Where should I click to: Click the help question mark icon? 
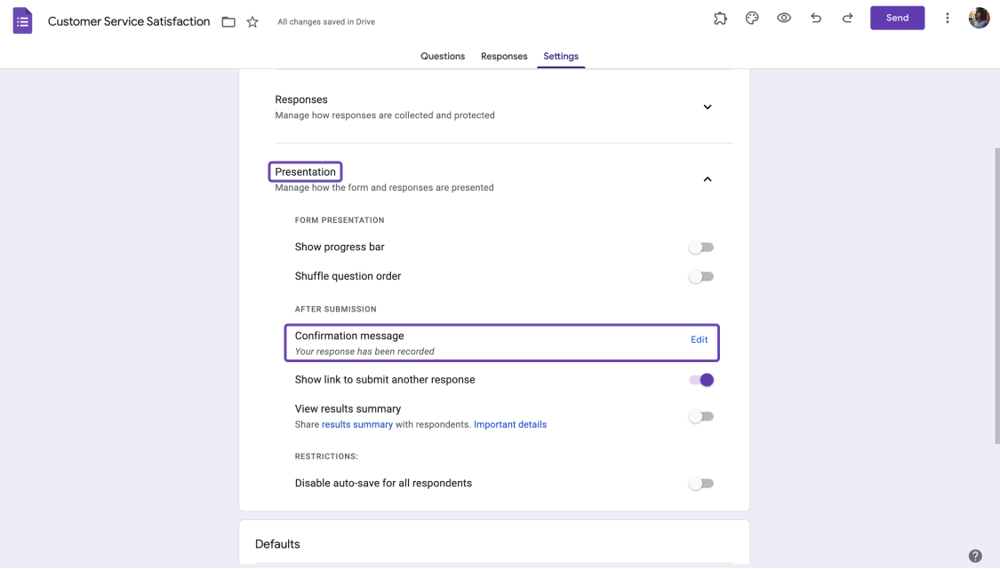tap(975, 556)
